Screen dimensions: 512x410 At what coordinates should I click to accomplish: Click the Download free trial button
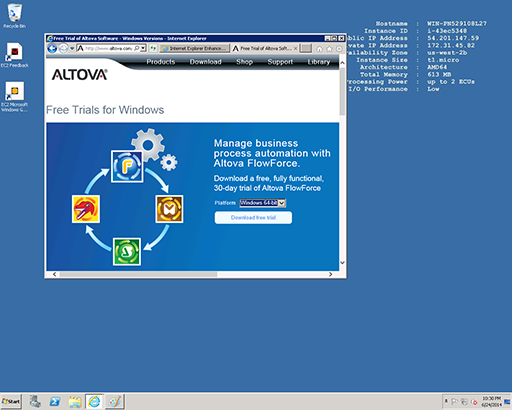tap(253, 218)
